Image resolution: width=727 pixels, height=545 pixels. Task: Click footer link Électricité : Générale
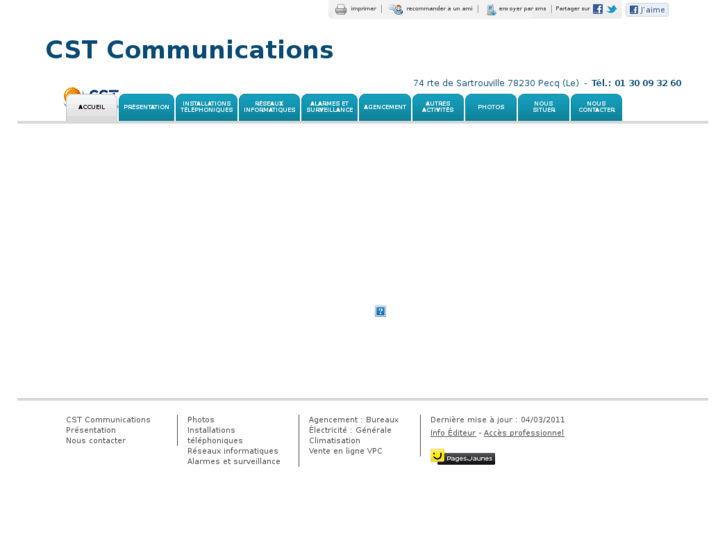point(350,430)
